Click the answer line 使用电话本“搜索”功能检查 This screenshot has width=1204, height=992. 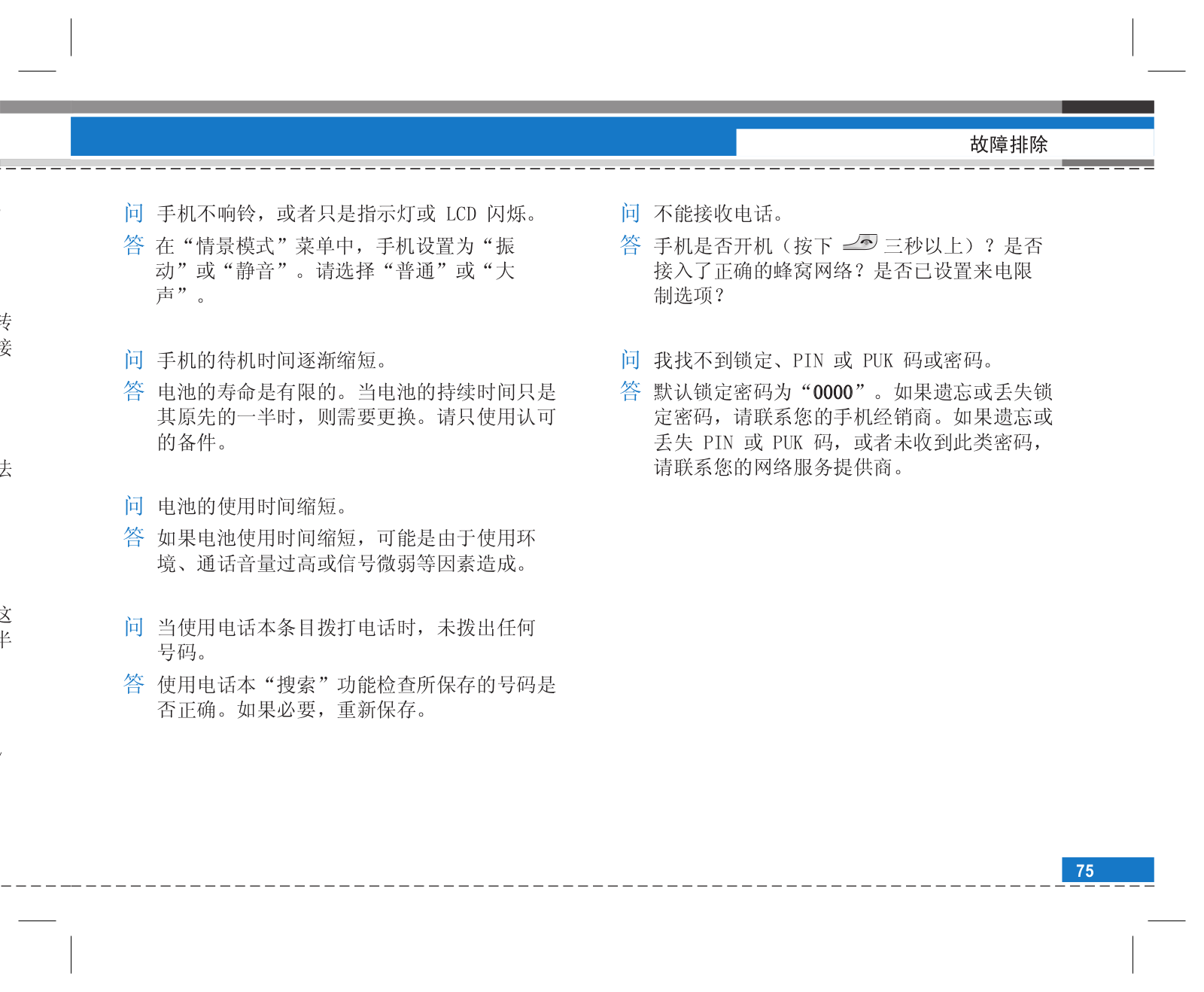click(357, 685)
